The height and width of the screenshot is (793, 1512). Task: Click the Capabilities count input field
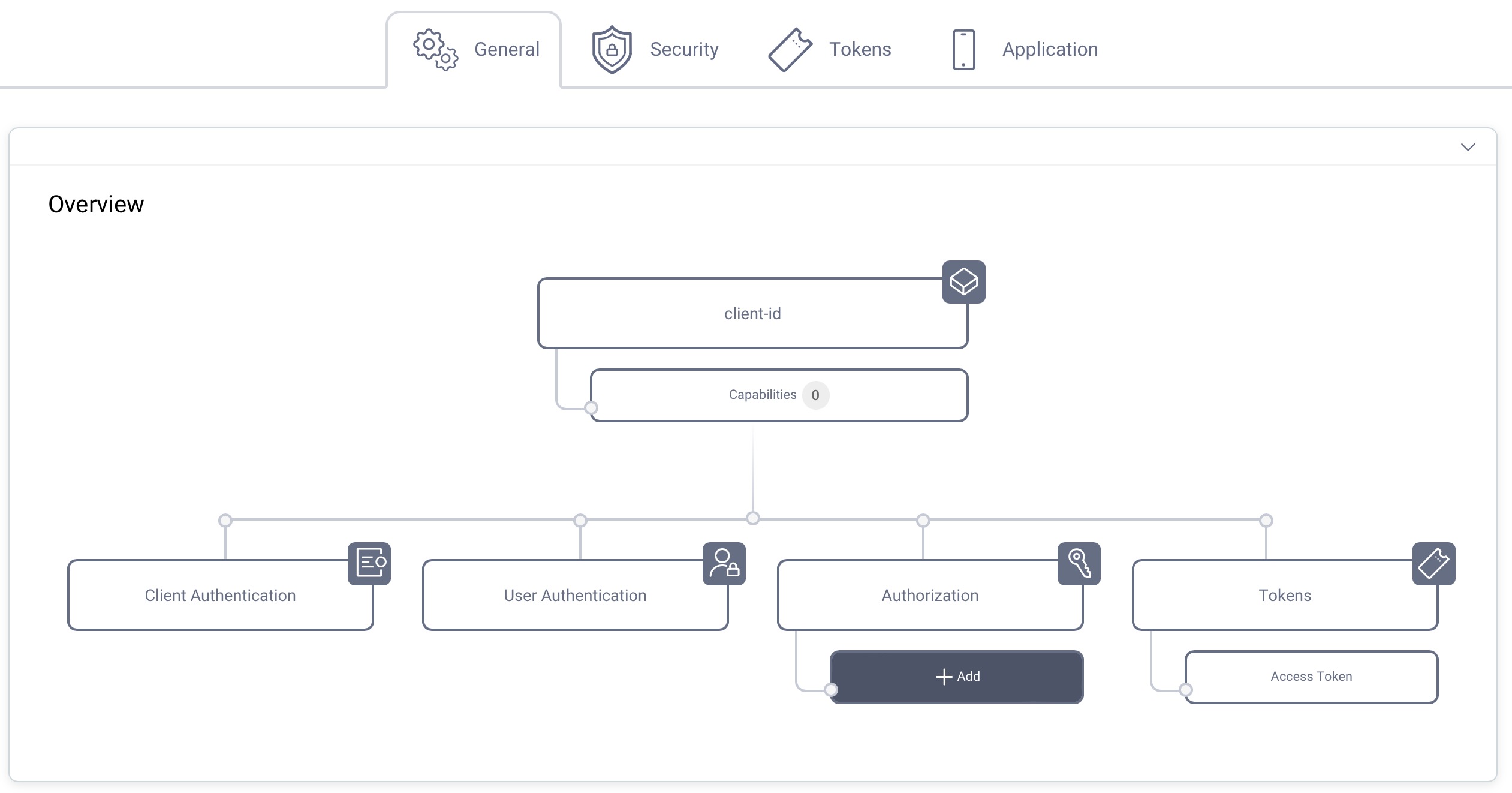tap(814, 394)
